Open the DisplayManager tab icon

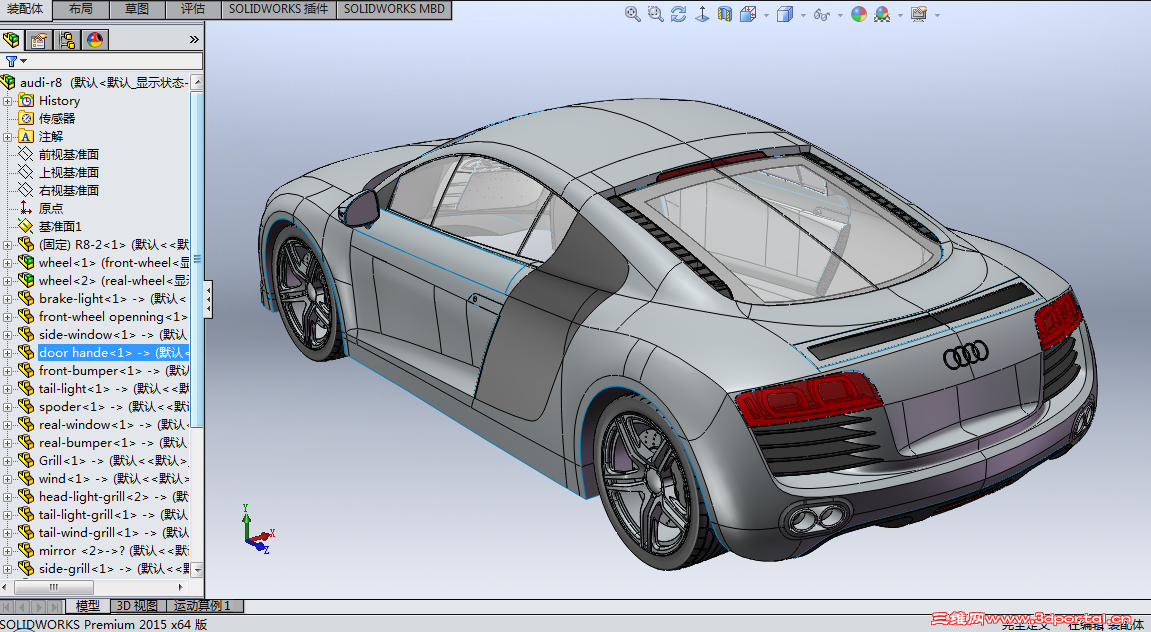coord(95,39)
